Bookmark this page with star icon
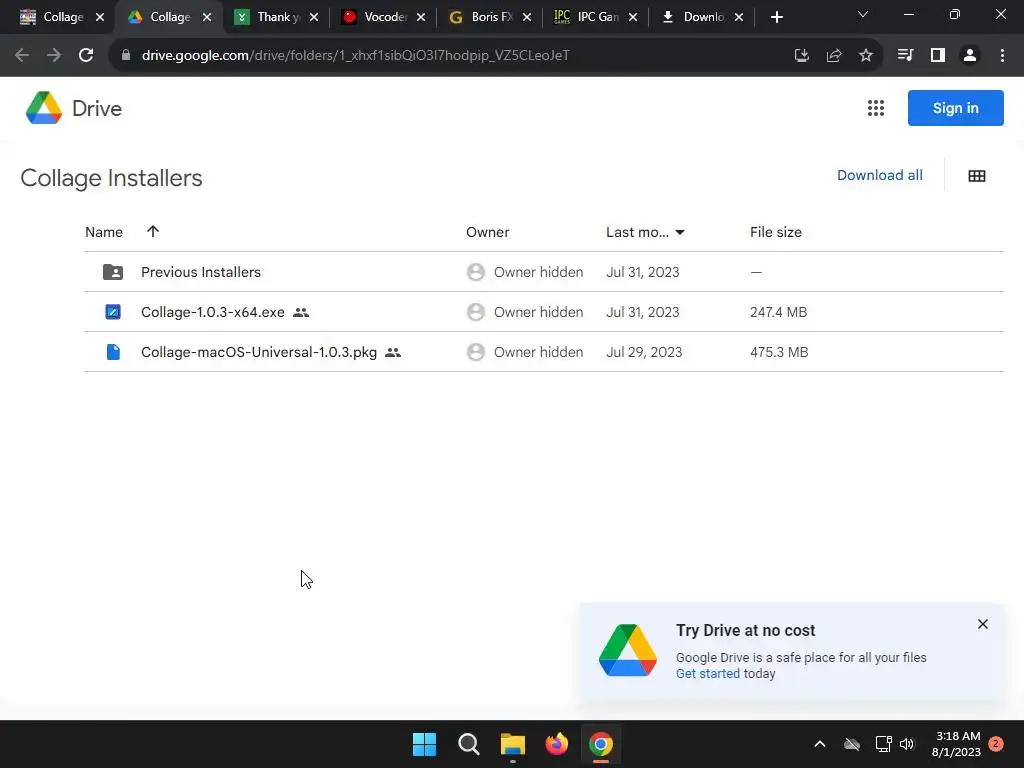 (866, 56)
